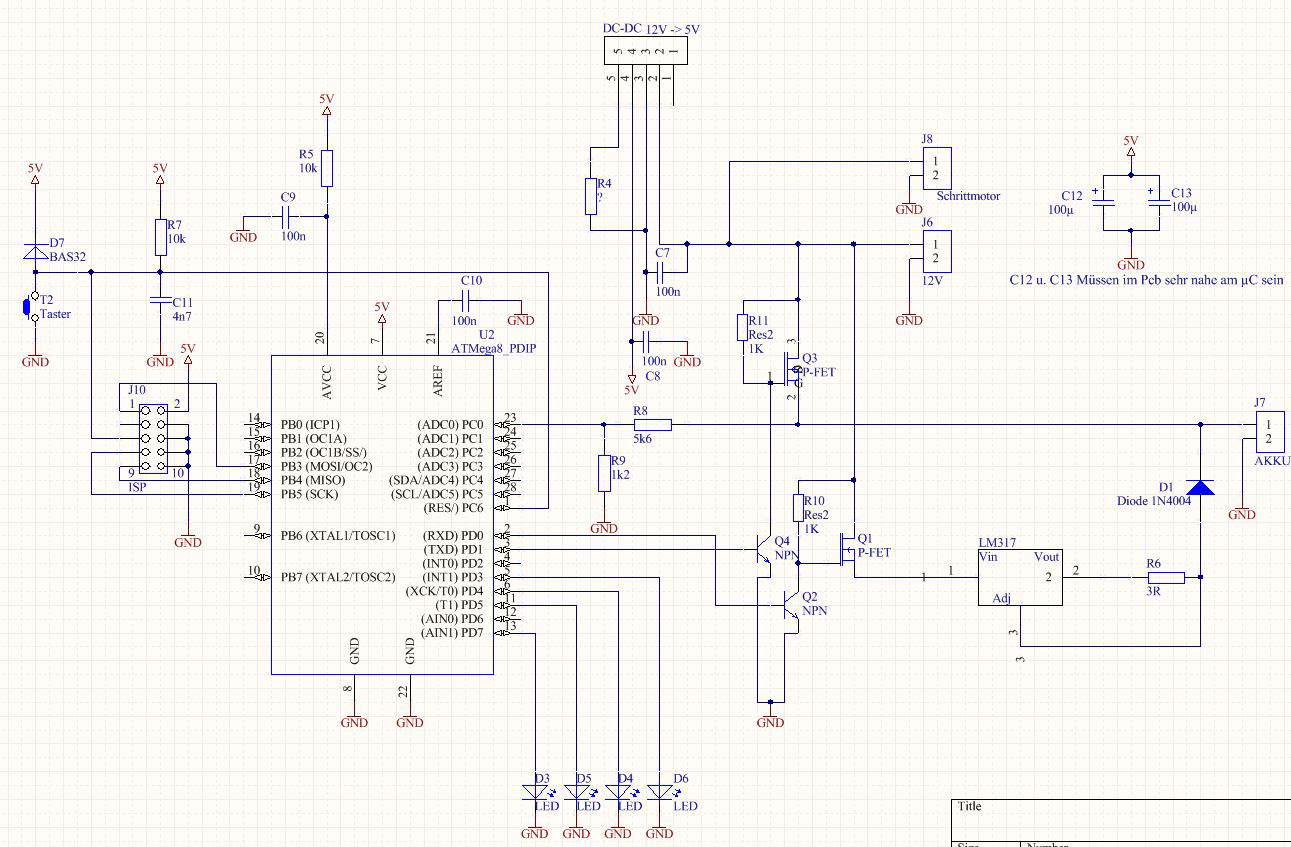
Task: Select the Q3 P-FET transistor symbol
Action: pyautogui.click(x=790, y=368)
